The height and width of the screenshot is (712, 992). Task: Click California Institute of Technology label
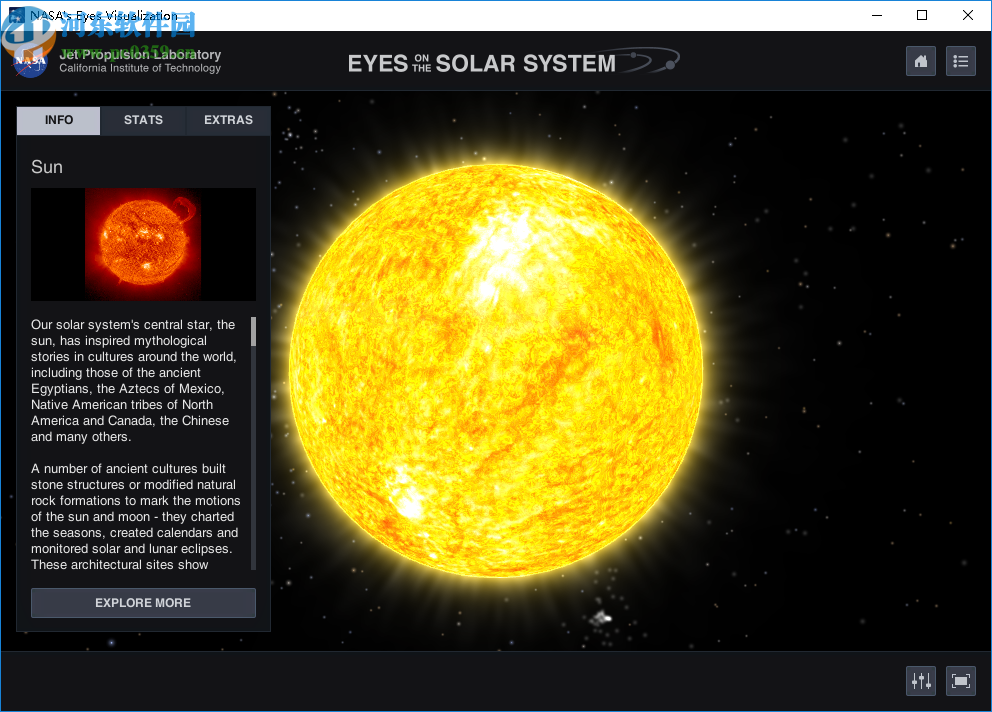pos(139,68)
